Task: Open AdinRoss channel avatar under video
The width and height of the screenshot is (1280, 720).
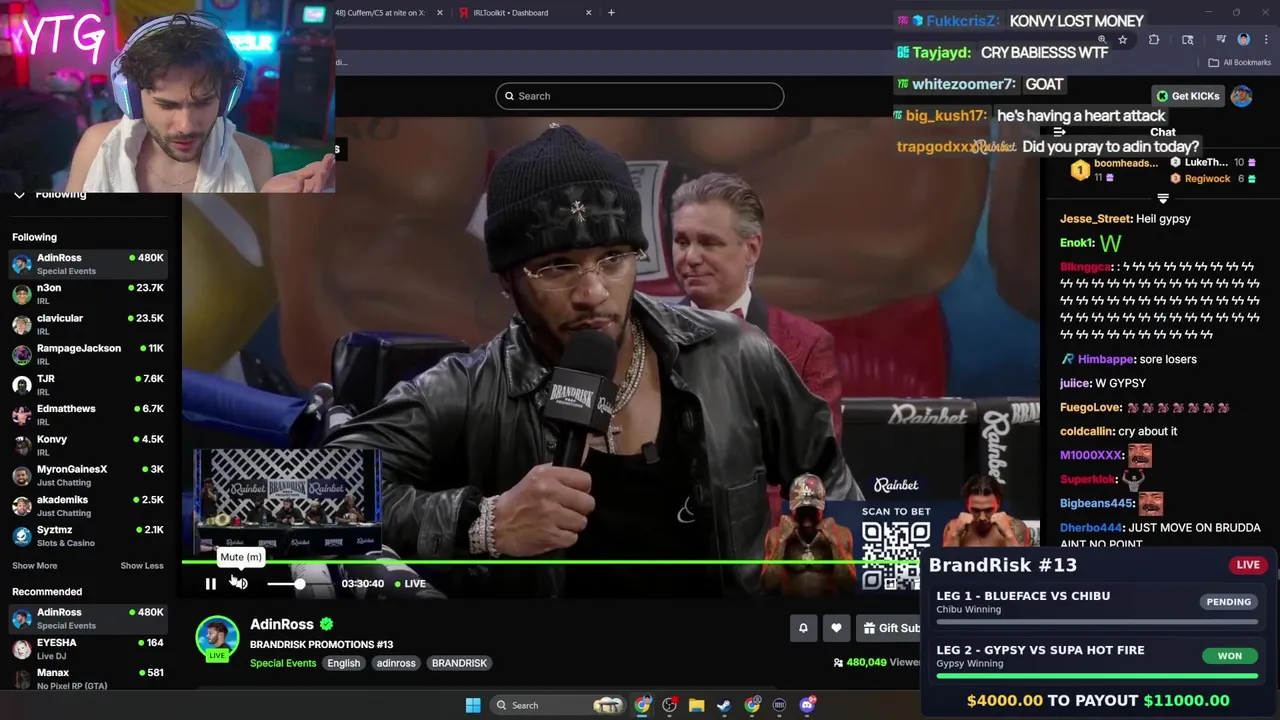Action: point(217,638)
